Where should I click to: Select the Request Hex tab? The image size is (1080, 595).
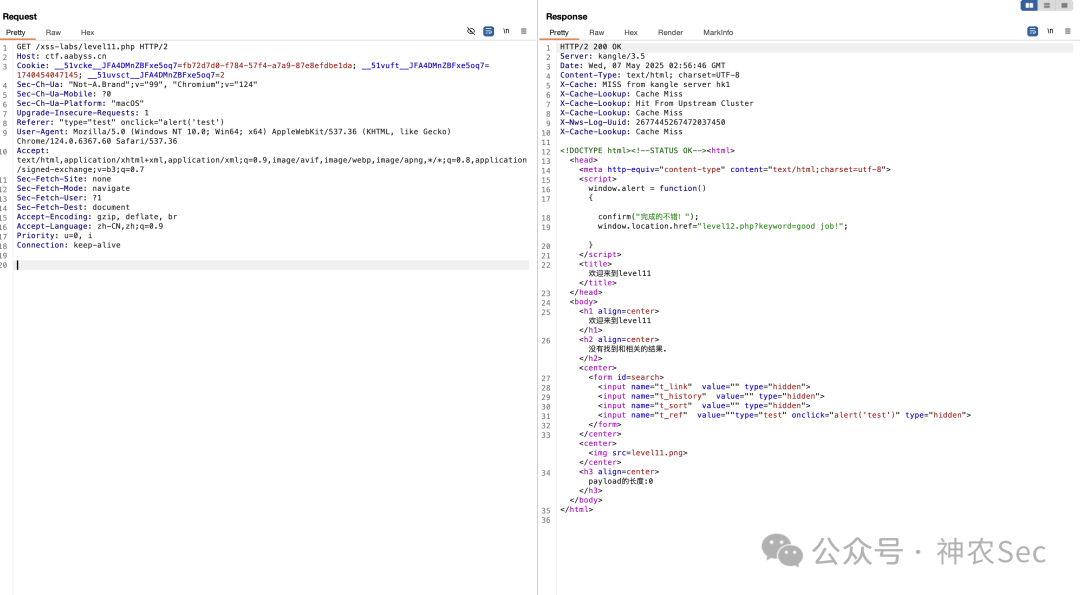(87, 32)
